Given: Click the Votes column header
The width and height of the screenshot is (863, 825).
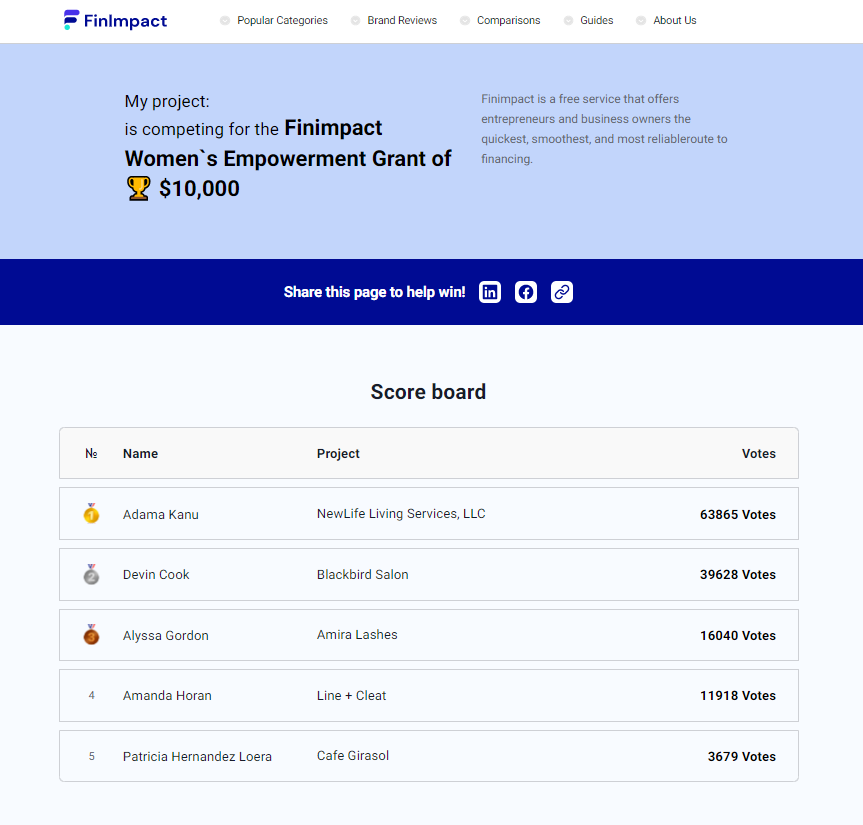Looking at the screenshot, I should click(x=759, y=454).
